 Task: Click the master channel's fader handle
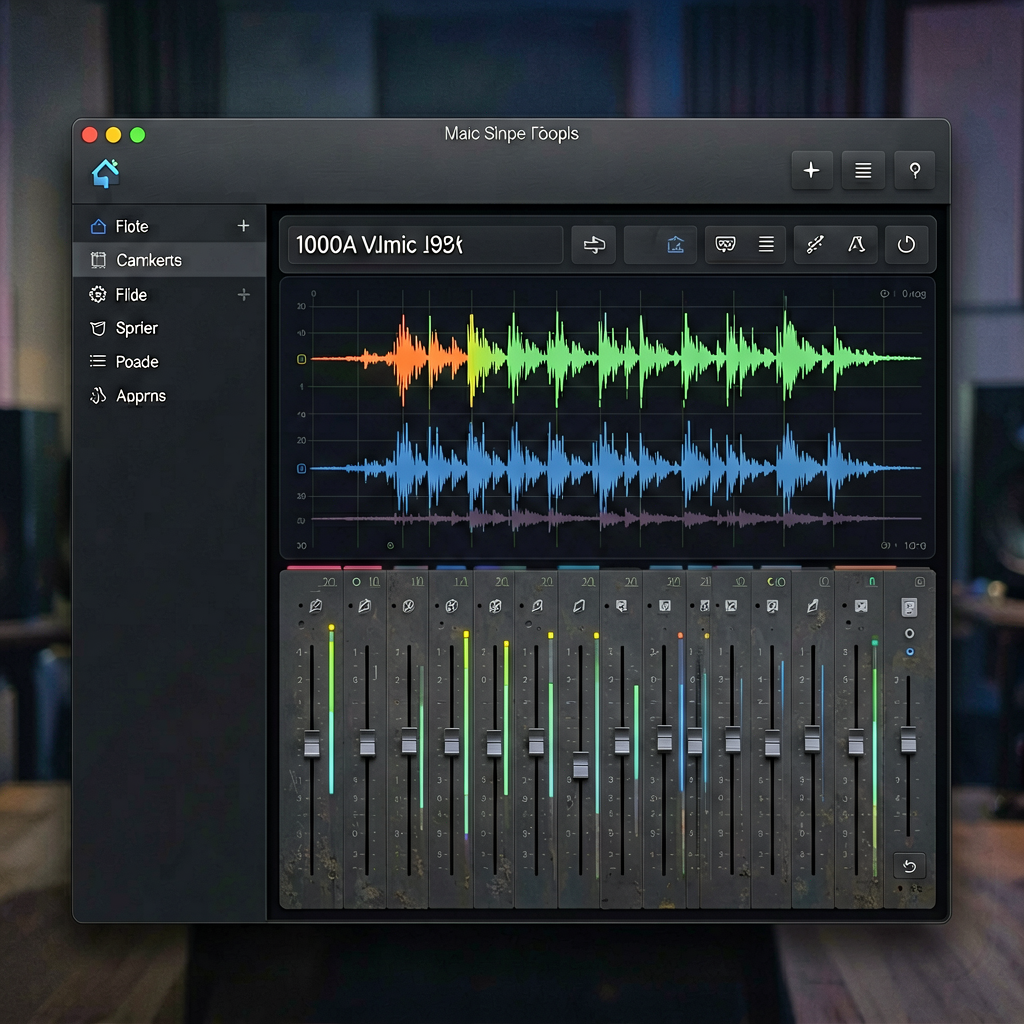click(x=908, y=739)
